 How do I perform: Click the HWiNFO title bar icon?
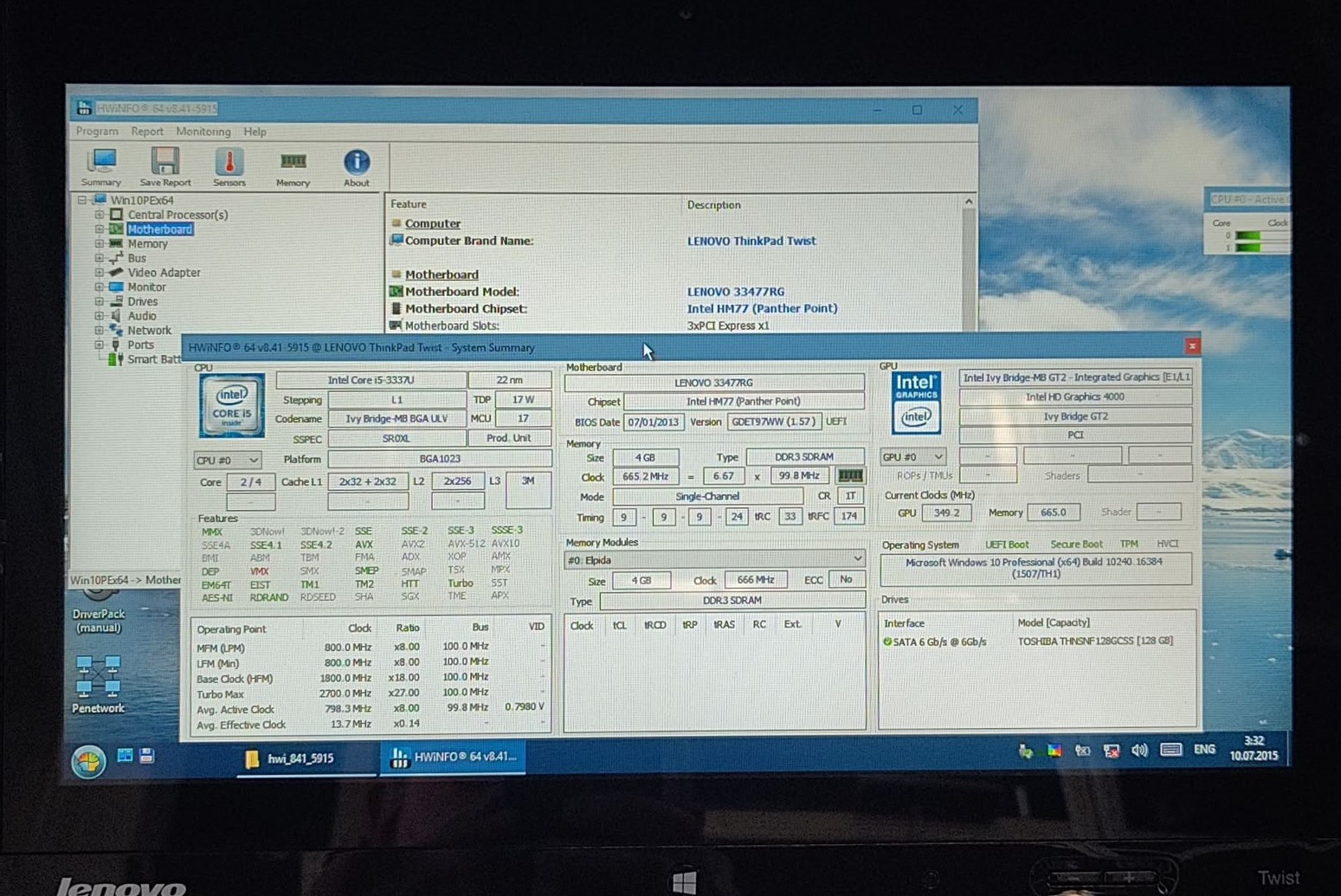click(84, 108)
